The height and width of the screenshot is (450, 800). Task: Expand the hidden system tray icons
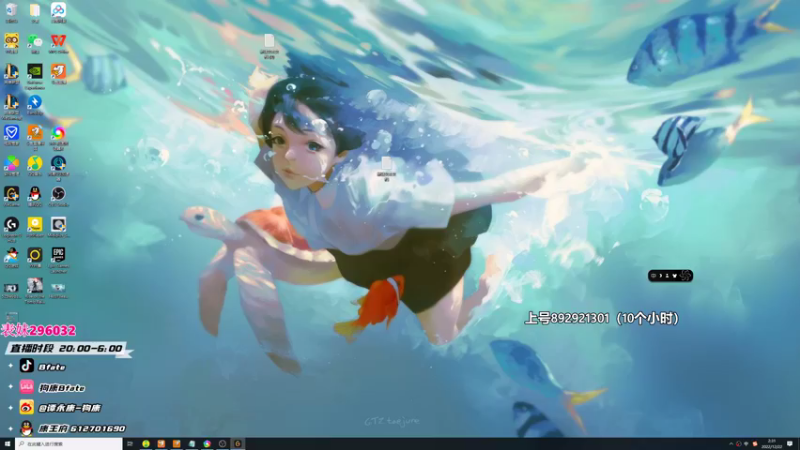click(731, 444)
